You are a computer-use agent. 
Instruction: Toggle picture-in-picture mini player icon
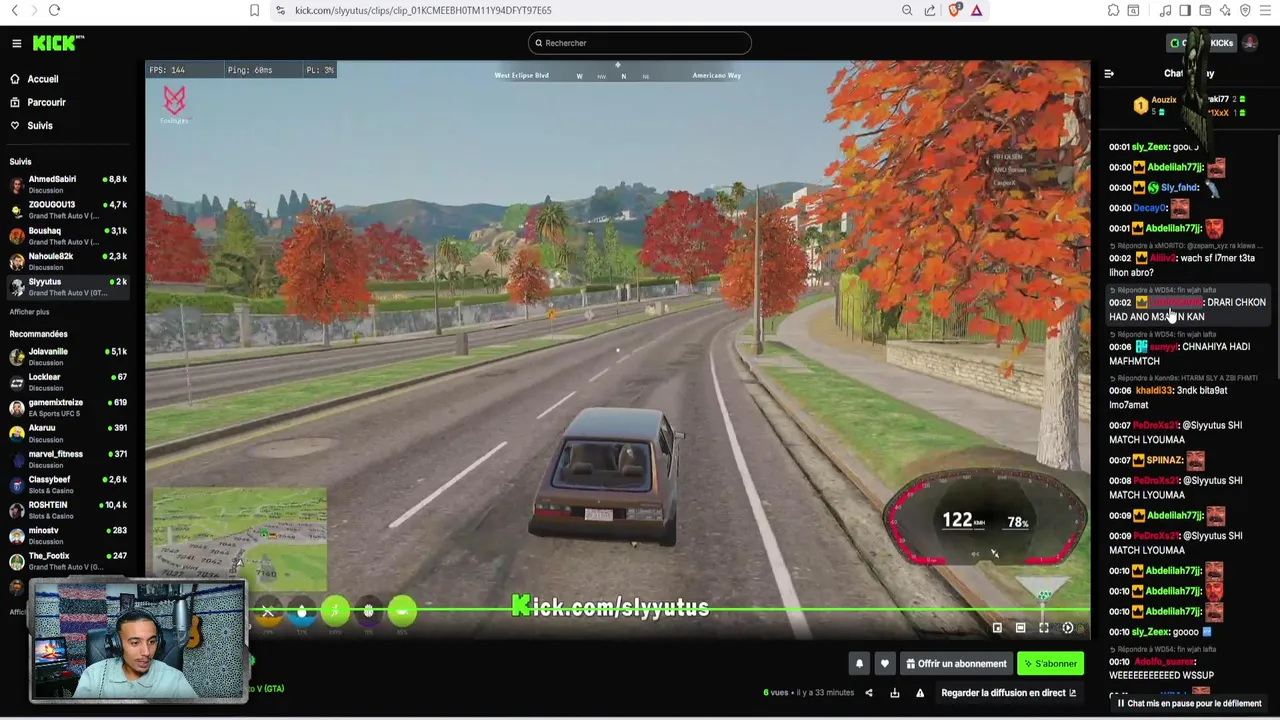tap(996, 628)
